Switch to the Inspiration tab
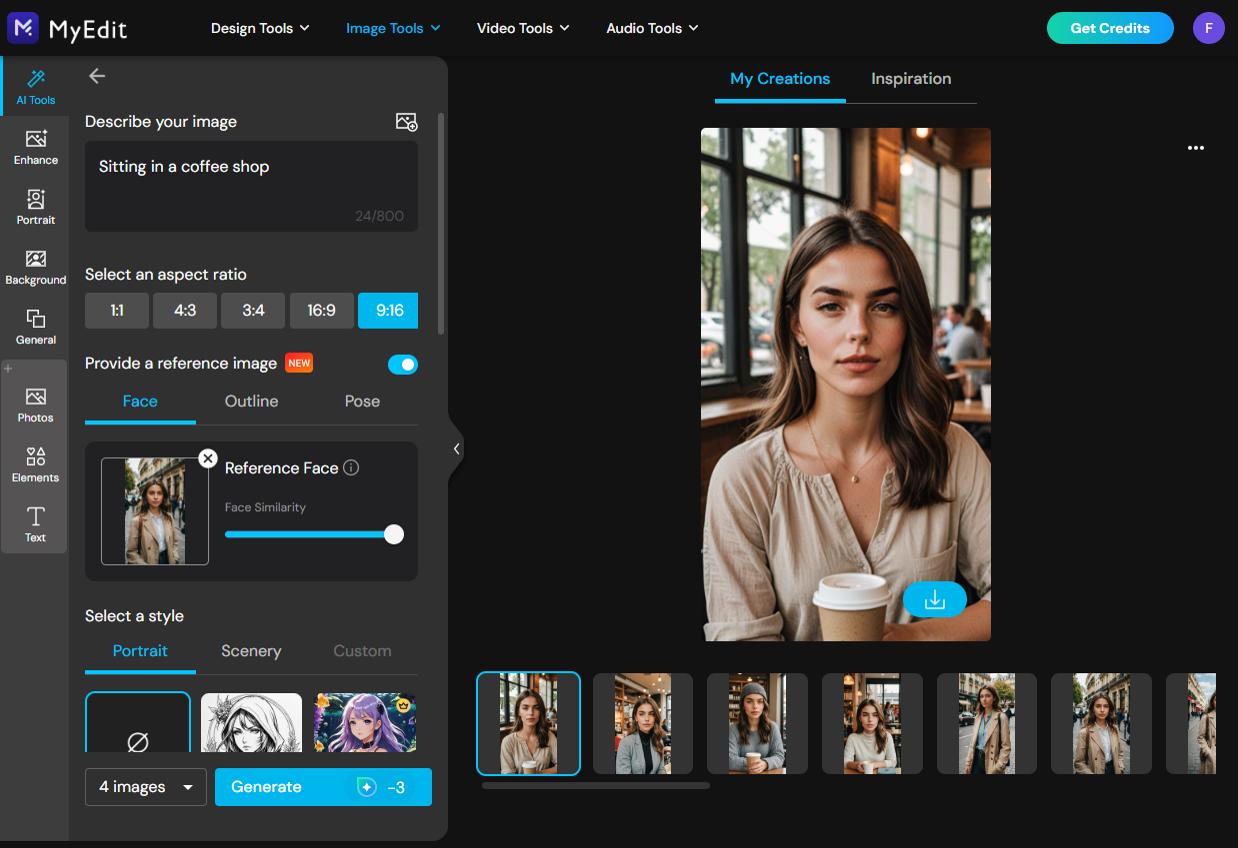 pyautogui.click(x=911, y=78)
